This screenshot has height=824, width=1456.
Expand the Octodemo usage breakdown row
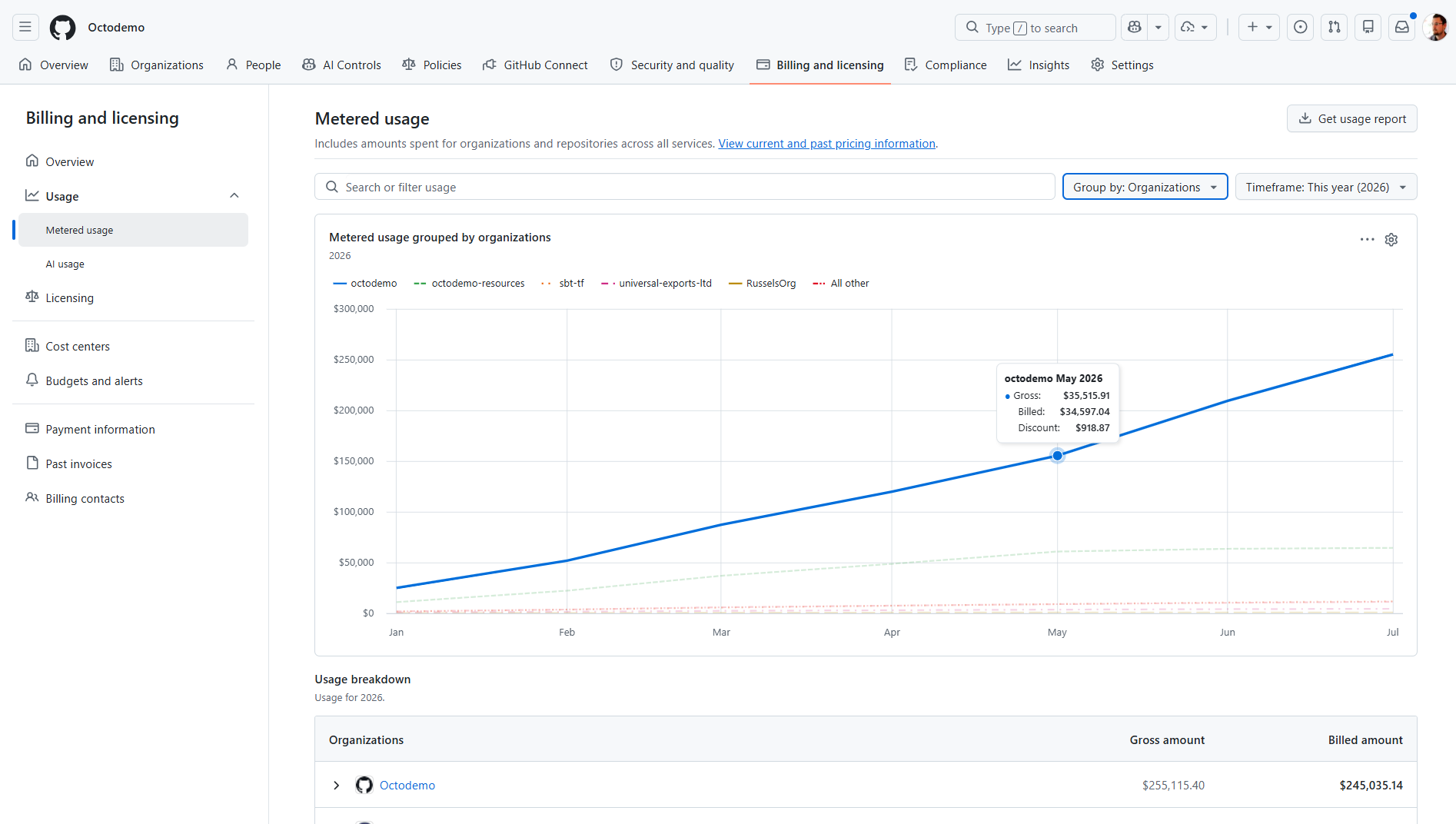(x=337, y=785)
